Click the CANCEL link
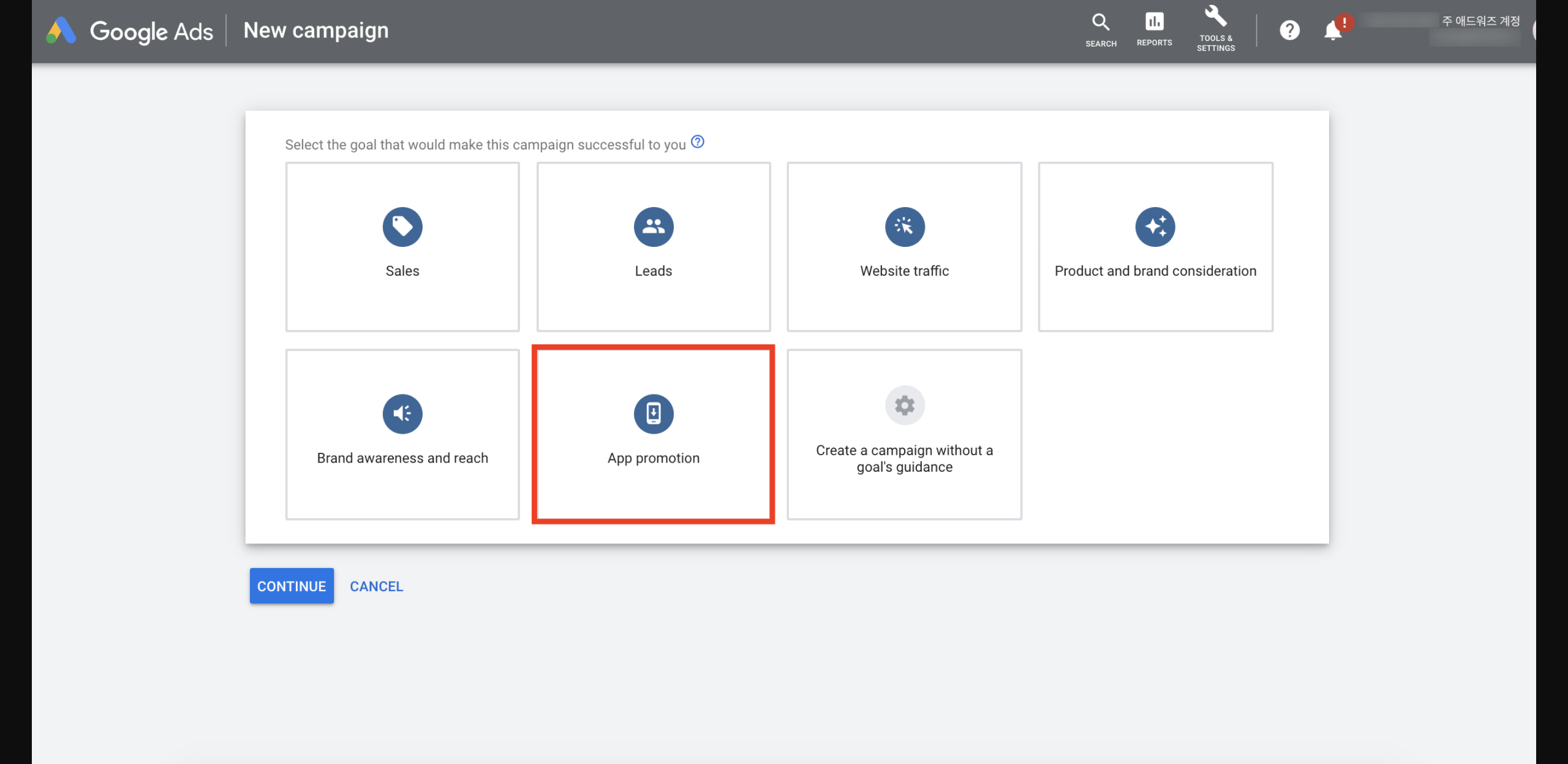 tap(376, 586)
